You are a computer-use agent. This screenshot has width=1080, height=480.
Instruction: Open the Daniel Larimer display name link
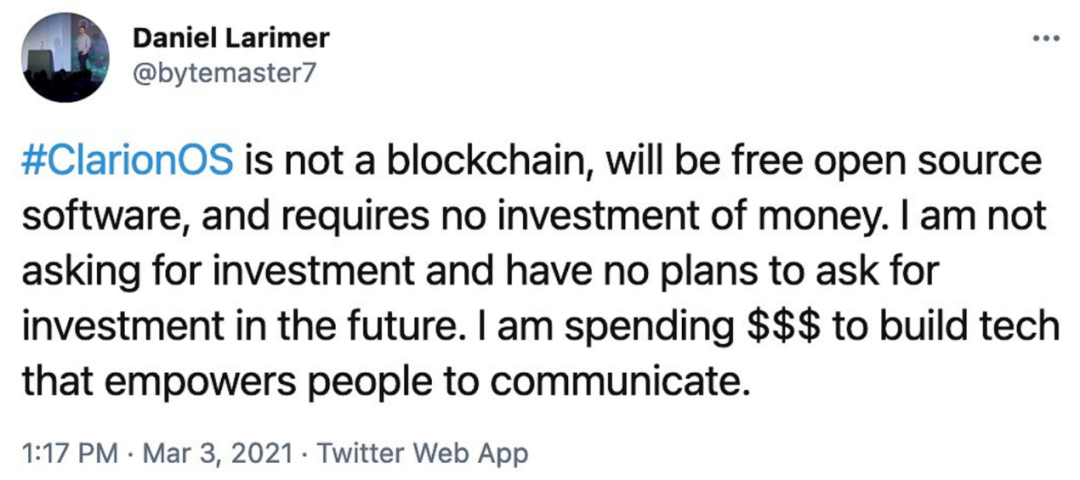point(230,40)
